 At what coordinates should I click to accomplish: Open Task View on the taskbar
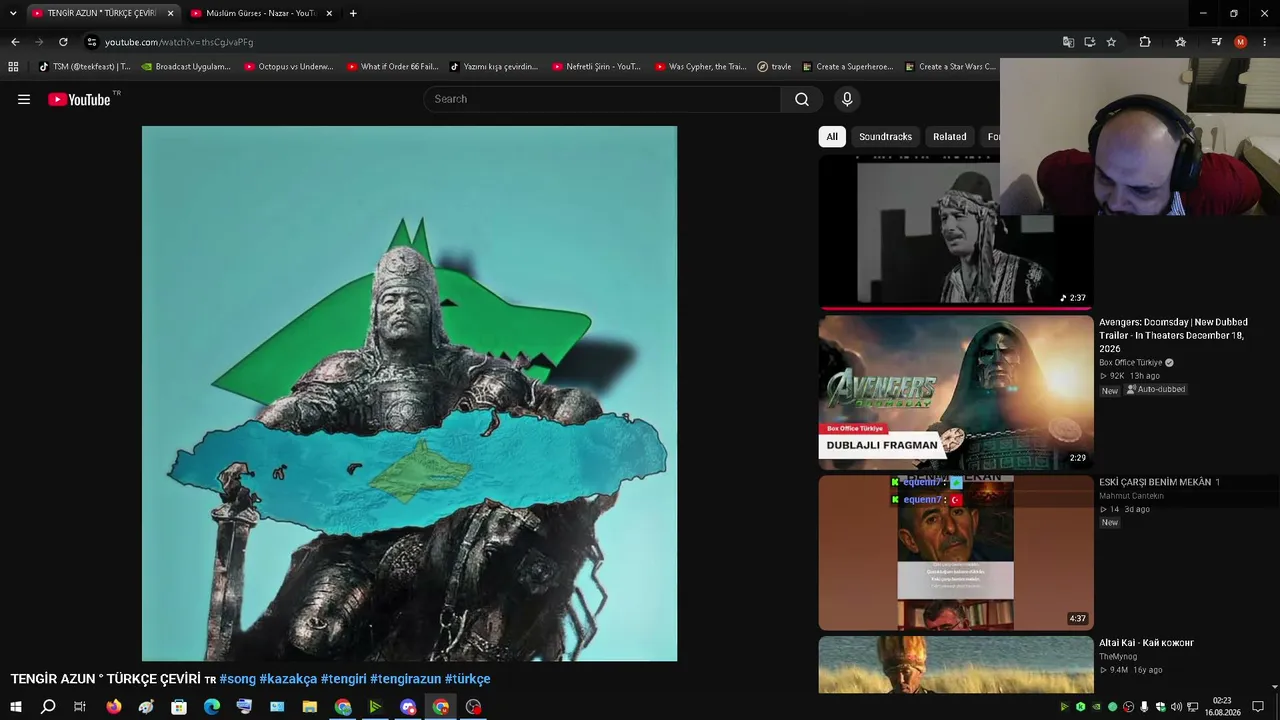(80, 707)
